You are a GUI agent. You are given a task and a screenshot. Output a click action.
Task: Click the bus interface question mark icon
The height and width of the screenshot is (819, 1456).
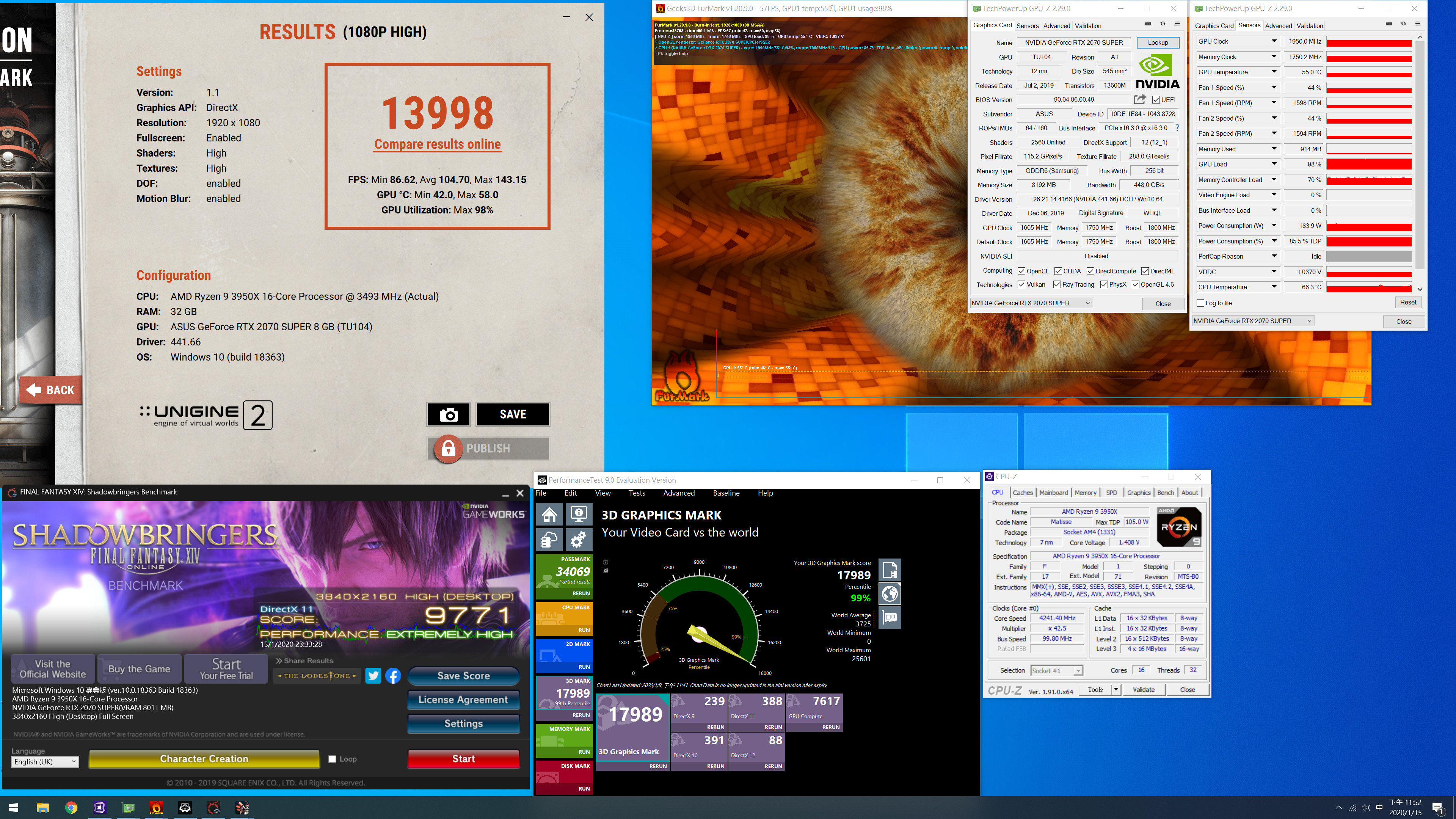point(1177,128)
